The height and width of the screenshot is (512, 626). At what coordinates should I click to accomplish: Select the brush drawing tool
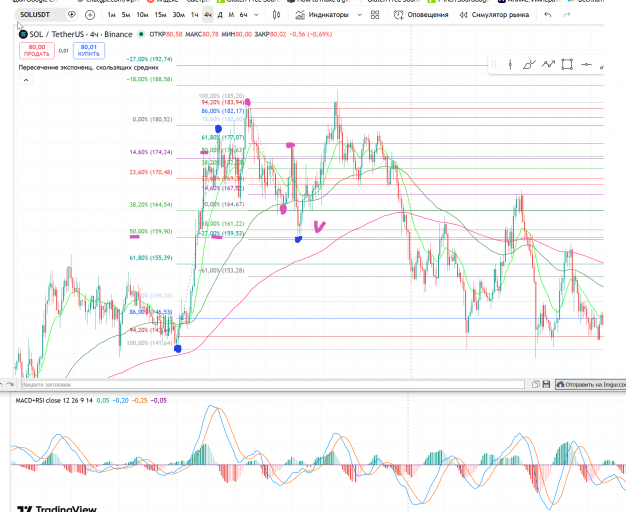coord(529,65)
